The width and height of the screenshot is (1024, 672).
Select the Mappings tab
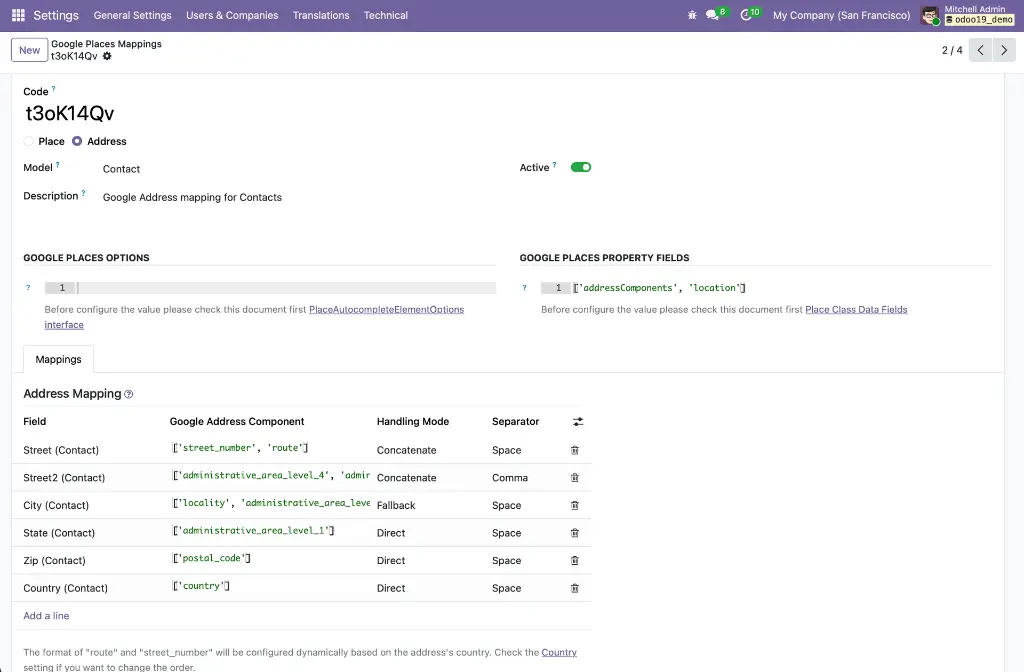coord(58,359)
